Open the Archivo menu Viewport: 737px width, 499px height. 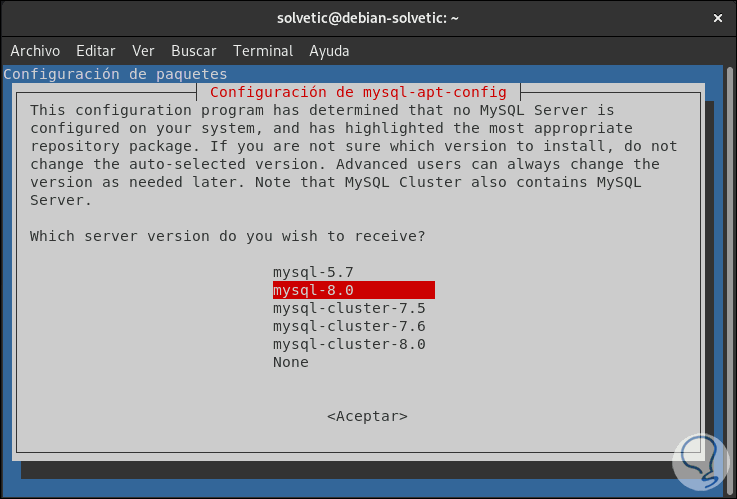(35, 51)
